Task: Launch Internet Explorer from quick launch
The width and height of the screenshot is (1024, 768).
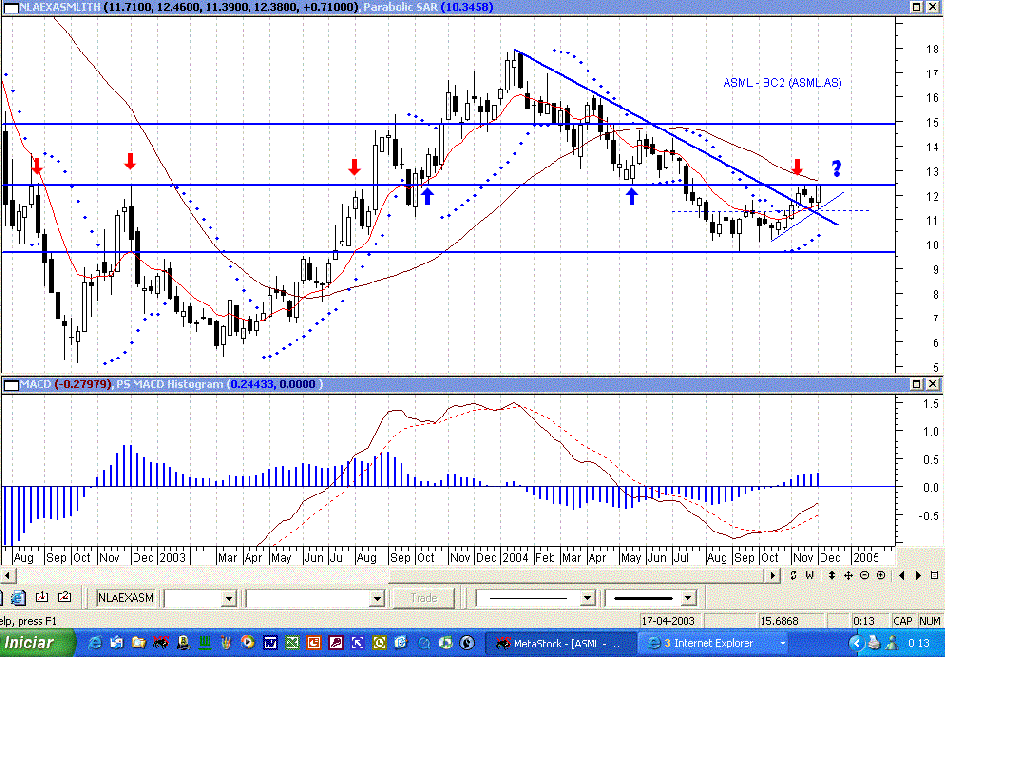Action: 95,643
